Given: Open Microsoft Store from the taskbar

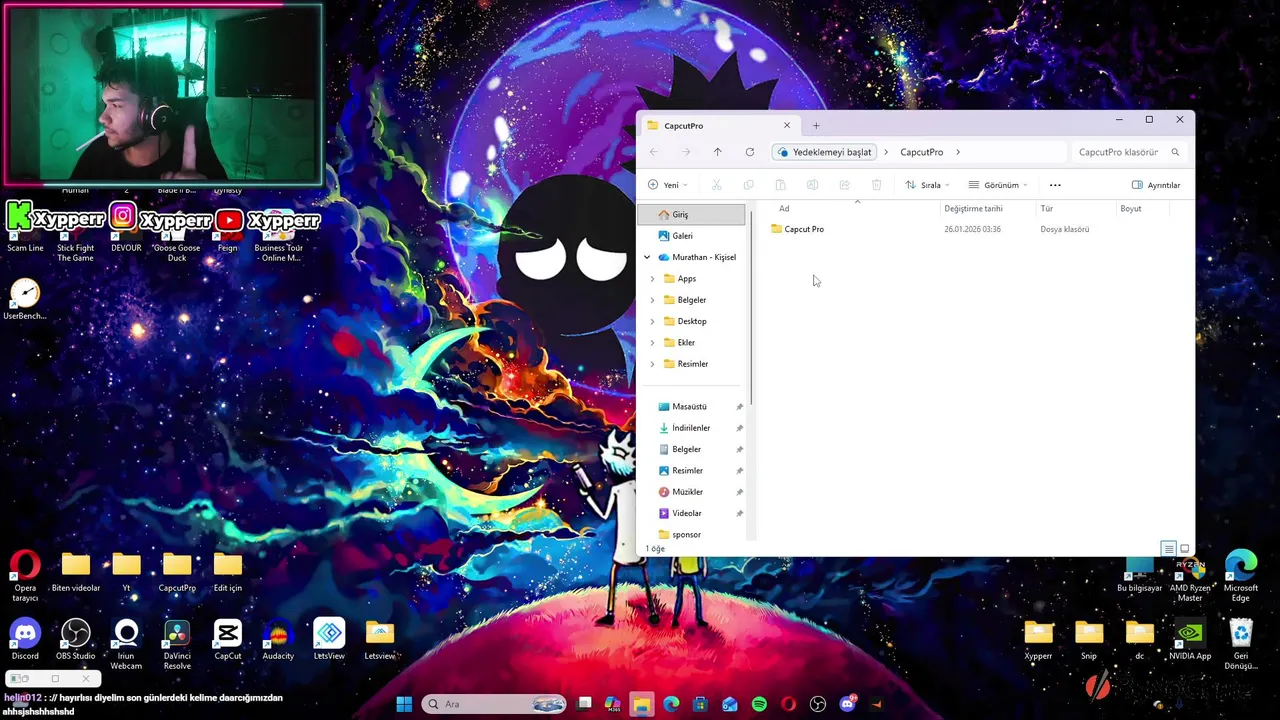Looking at the screenshot, I should [700, 704].
